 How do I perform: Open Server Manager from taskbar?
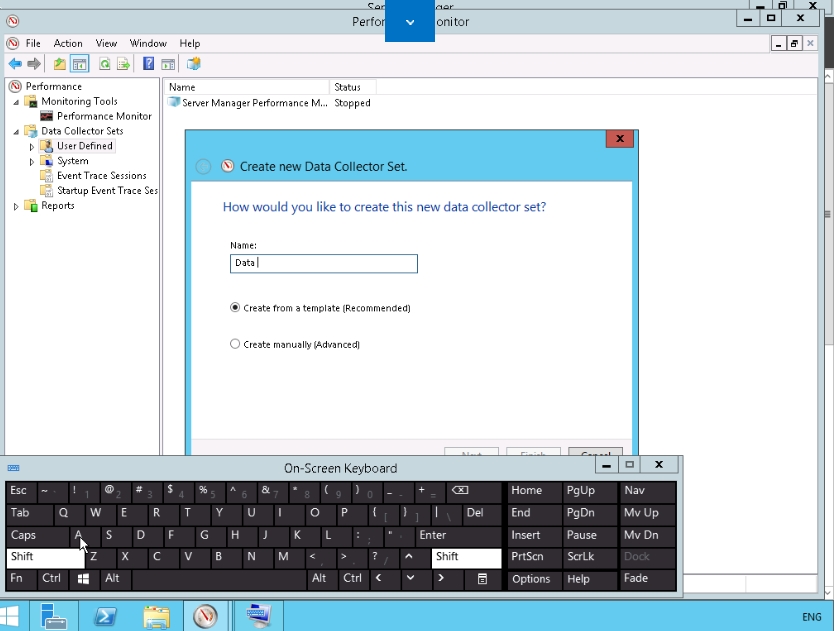pyautogui.click(x=53, y=617)
